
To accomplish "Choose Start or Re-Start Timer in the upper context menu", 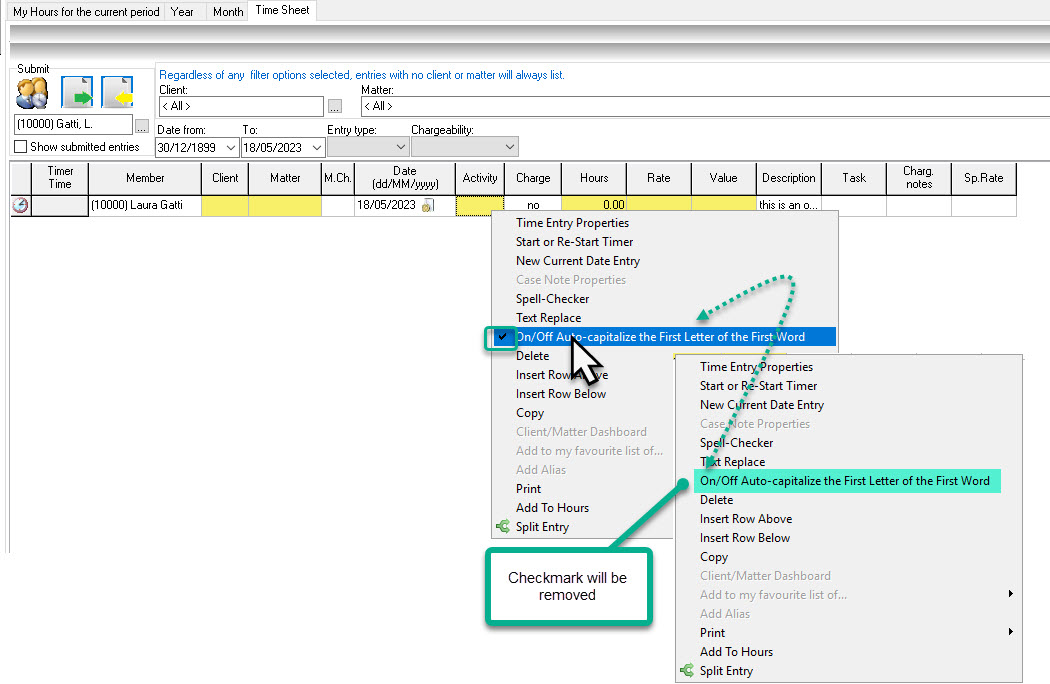I will (575, 242).
